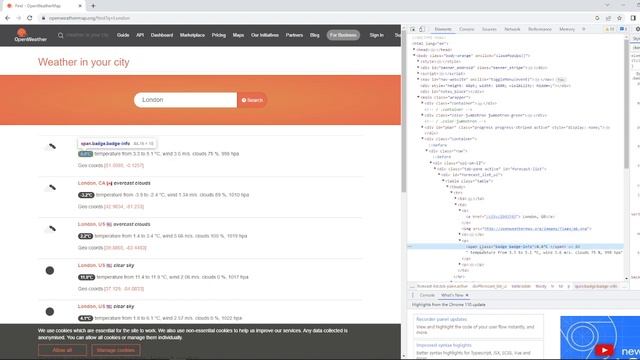This screenshot has width=640, height=360.
Task: Click weather icon beside London, CA result
Action: (50, 188)
